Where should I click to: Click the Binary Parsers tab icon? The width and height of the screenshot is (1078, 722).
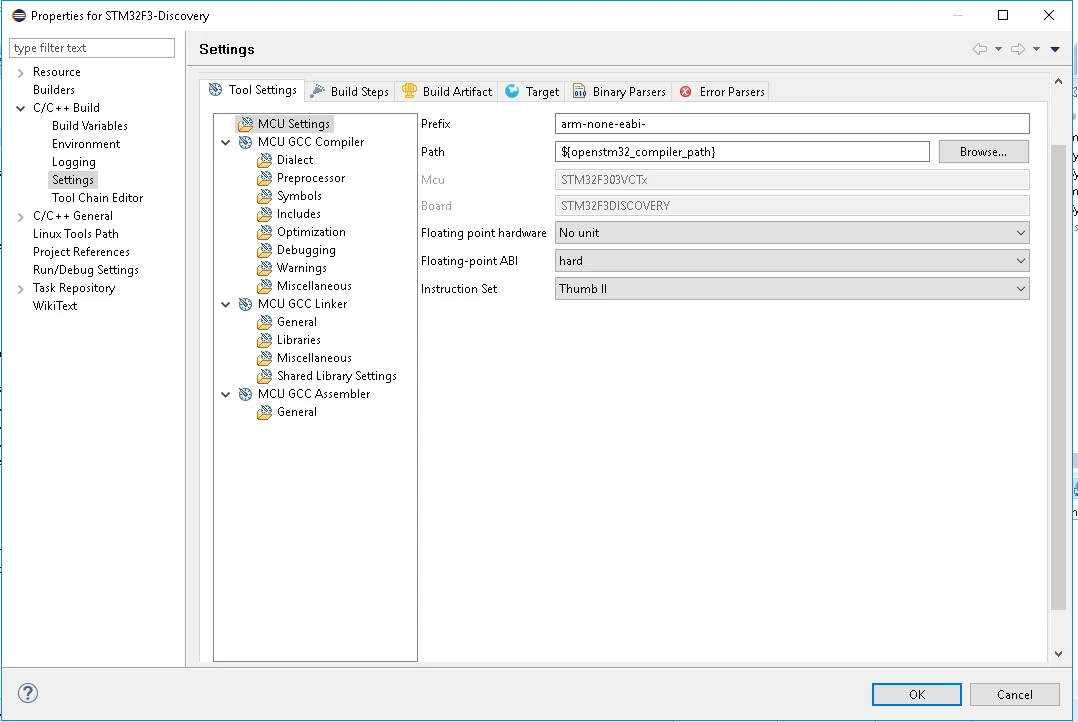[x=580, y=91]
